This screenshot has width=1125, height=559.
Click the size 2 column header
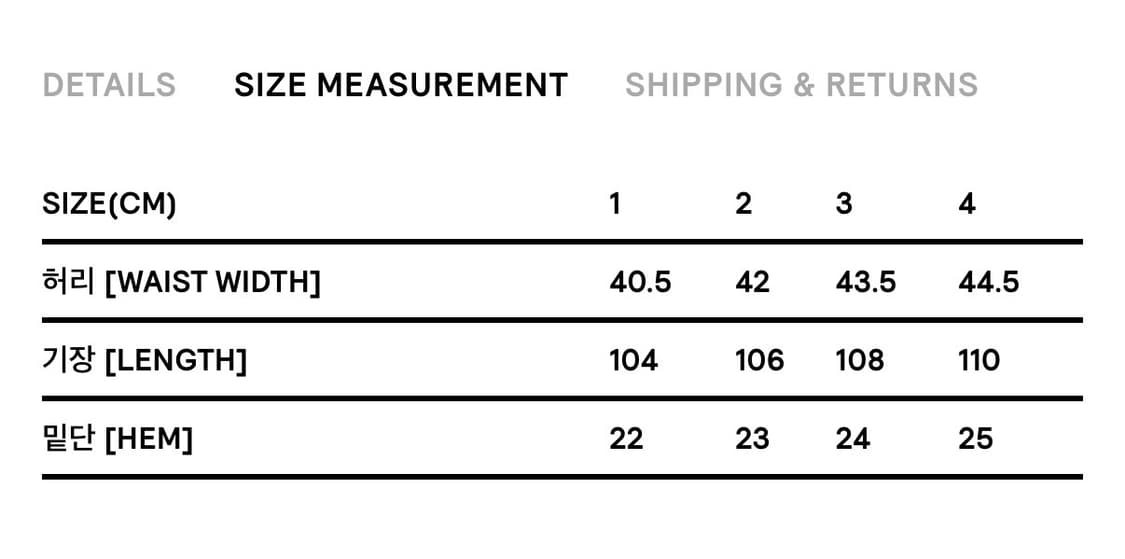click(x=743, y=204)
